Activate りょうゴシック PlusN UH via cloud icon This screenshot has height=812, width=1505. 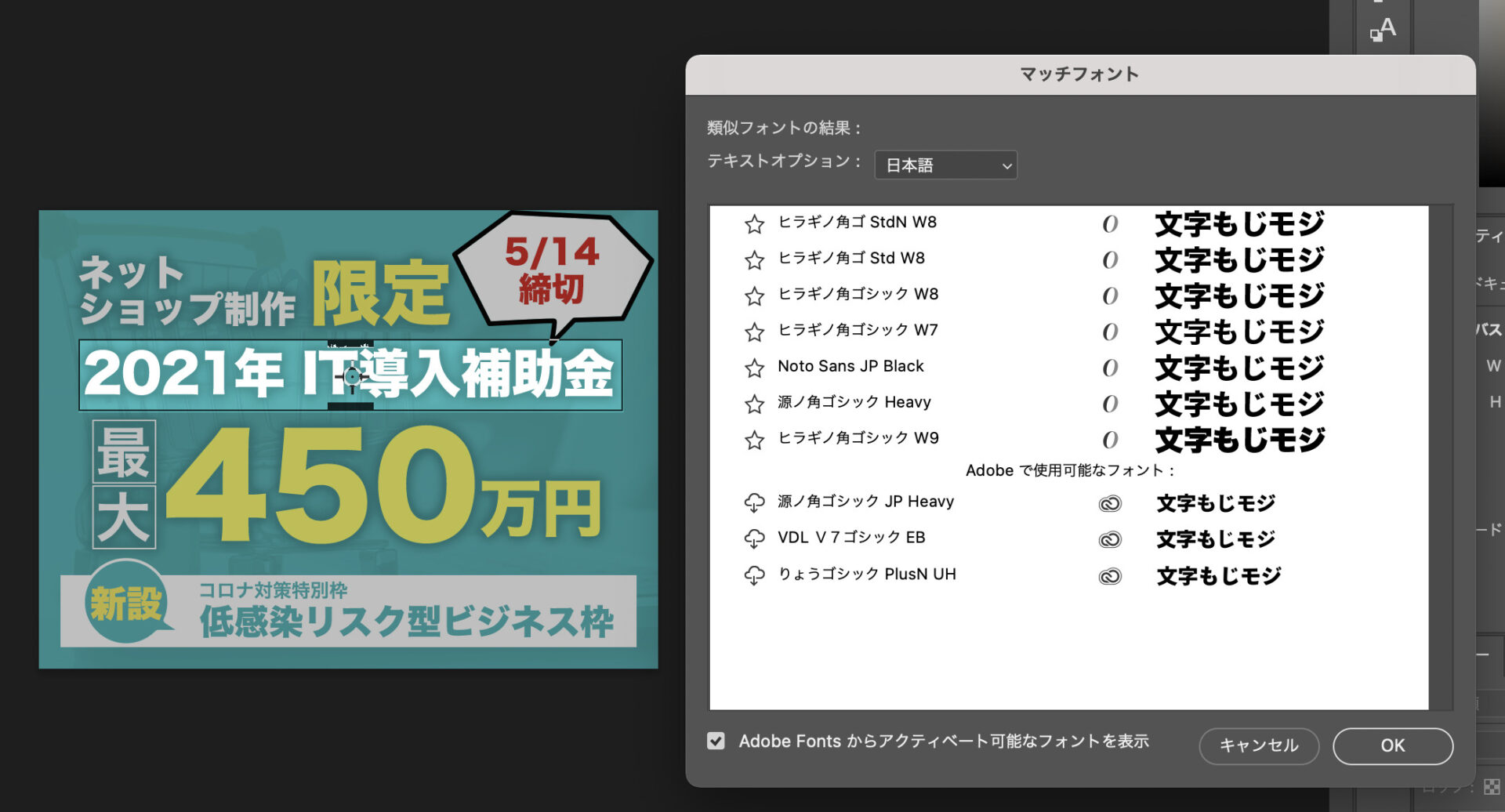point(754,575)
